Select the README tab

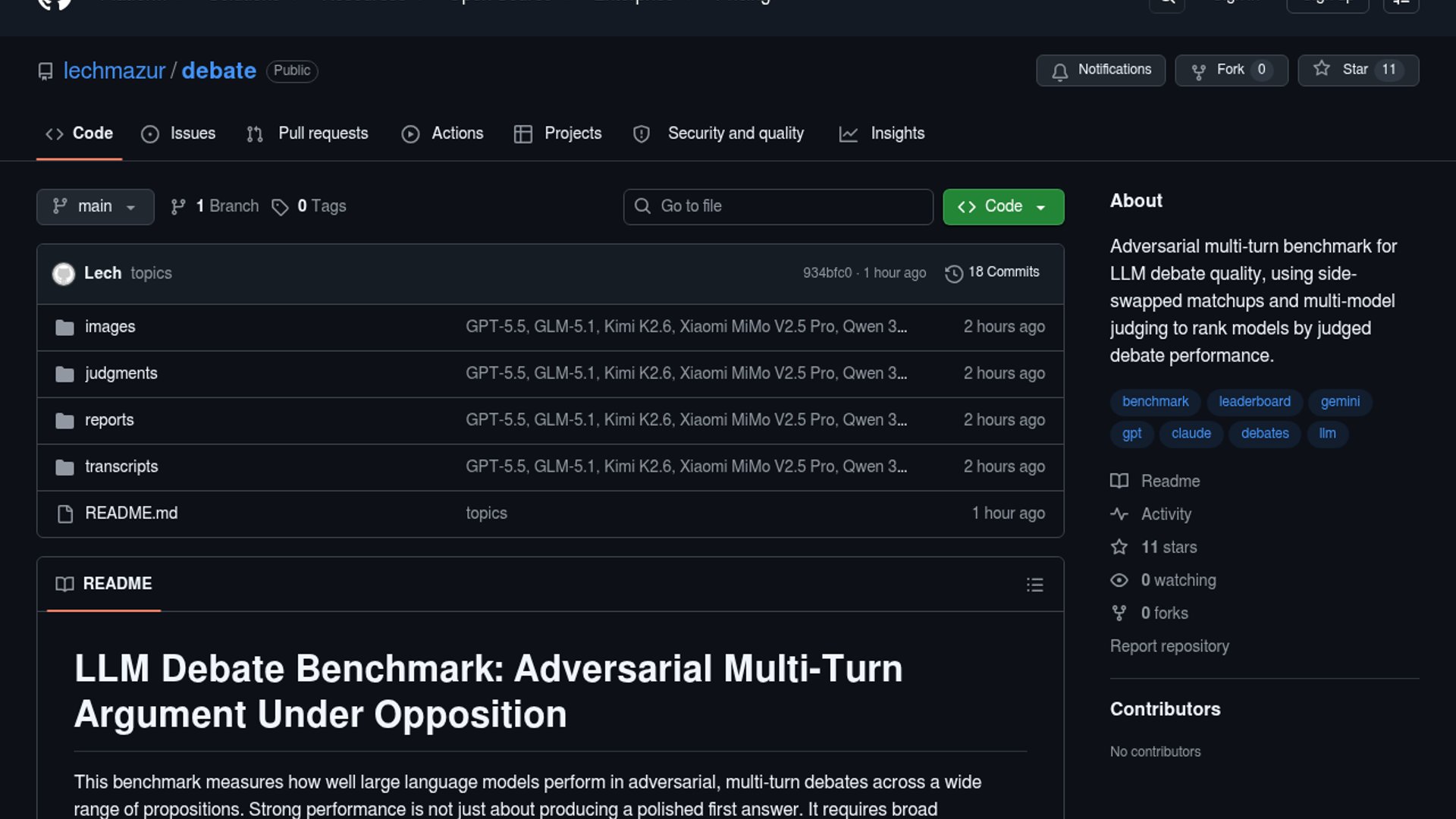[104, 584]
